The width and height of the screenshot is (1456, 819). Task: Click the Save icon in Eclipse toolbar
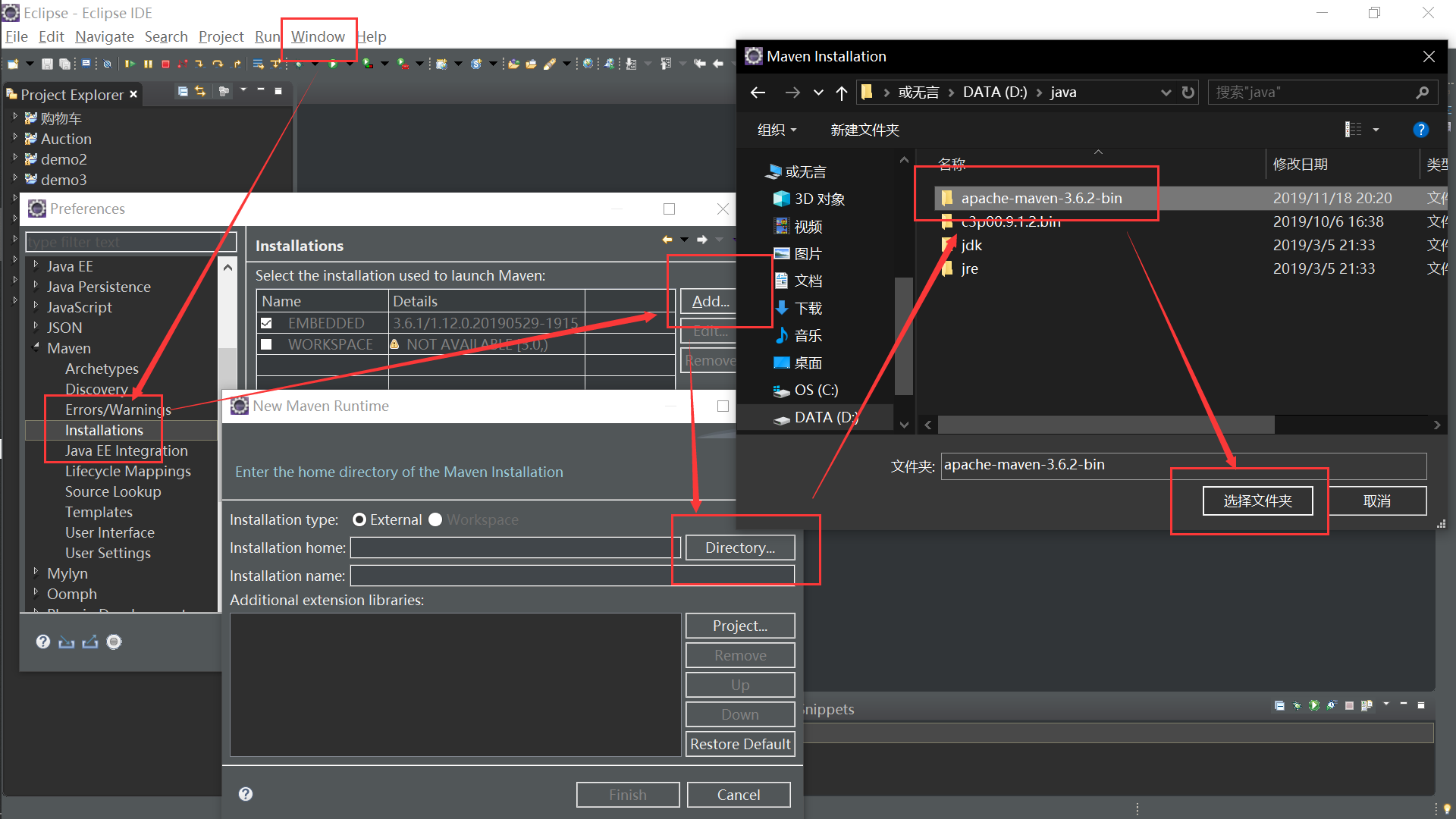(x=47, y=64)
